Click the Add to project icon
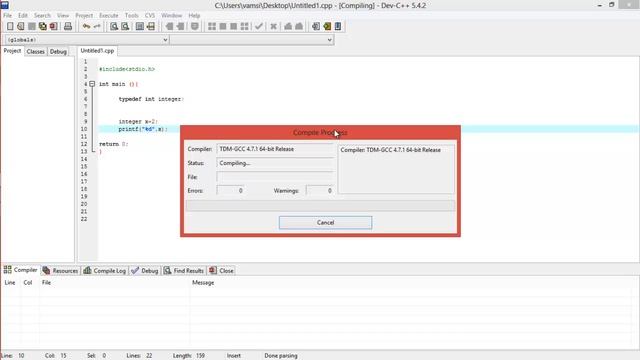Screen dimensions: 640x360 pyautogui.click(x=327, y=26)
